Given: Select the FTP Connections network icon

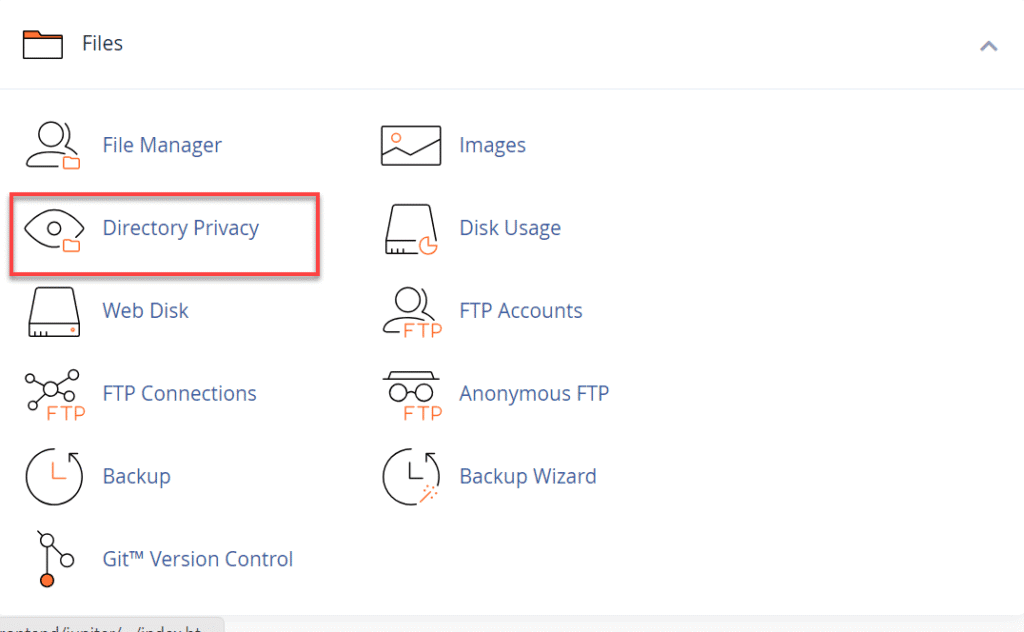Looking at the screenshot, I should (x=53, y=395).
